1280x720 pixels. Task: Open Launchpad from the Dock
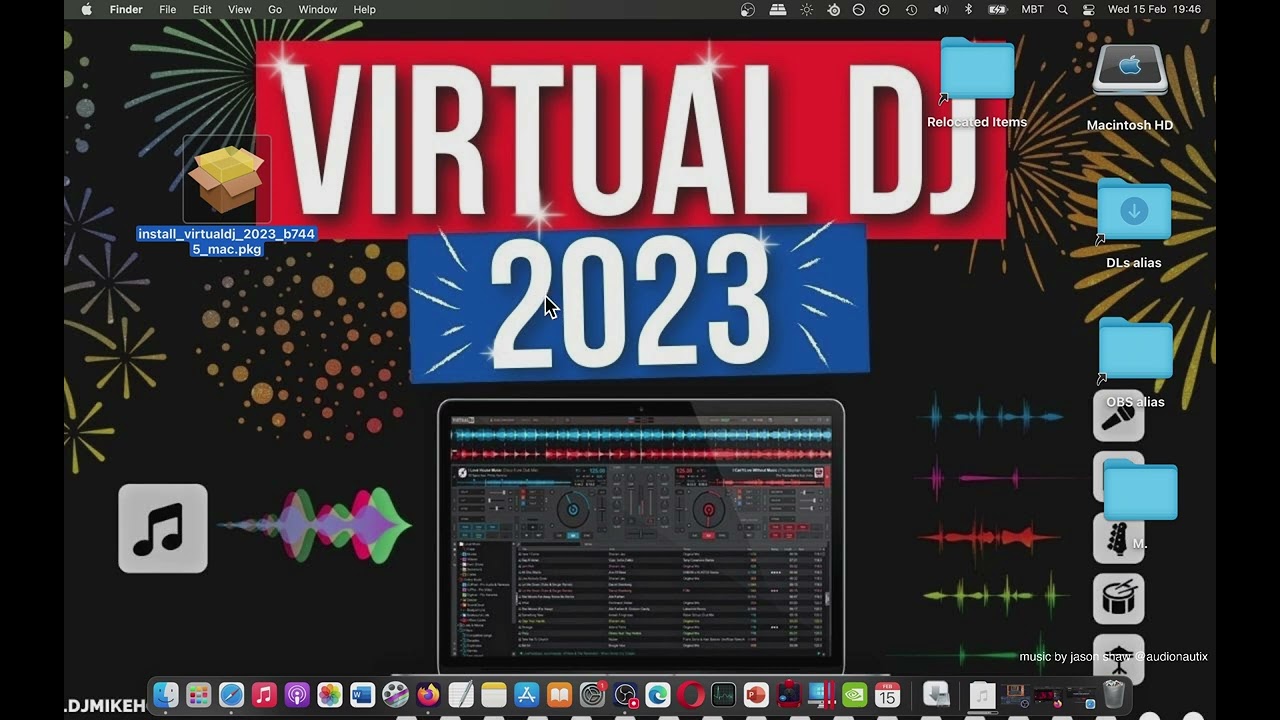pos(199,694)
